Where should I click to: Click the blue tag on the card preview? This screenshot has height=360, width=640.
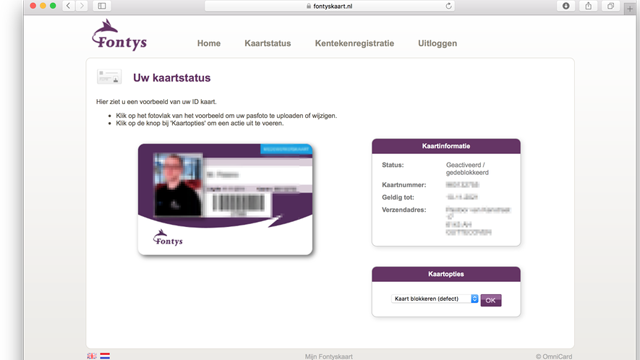287,149
